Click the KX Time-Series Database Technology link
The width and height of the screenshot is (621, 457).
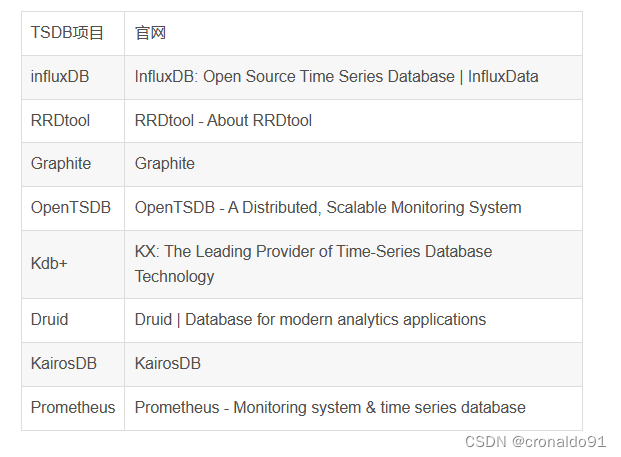coord(313,264)
